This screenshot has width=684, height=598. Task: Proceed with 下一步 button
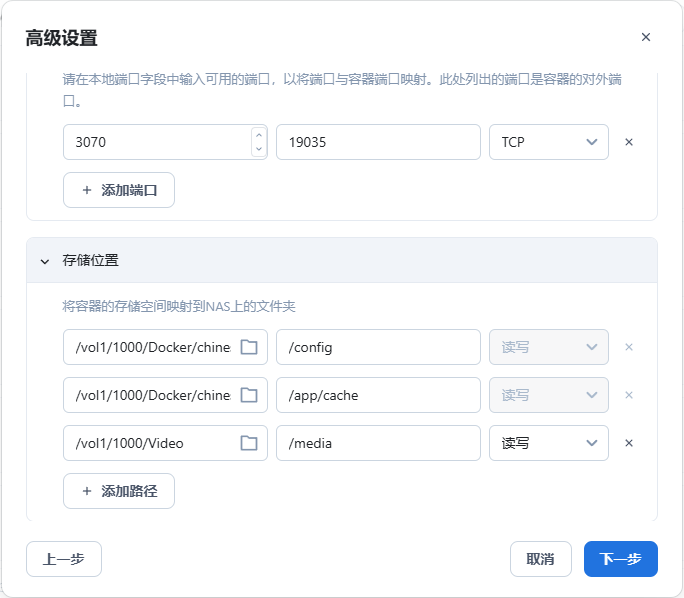[620, 559]
